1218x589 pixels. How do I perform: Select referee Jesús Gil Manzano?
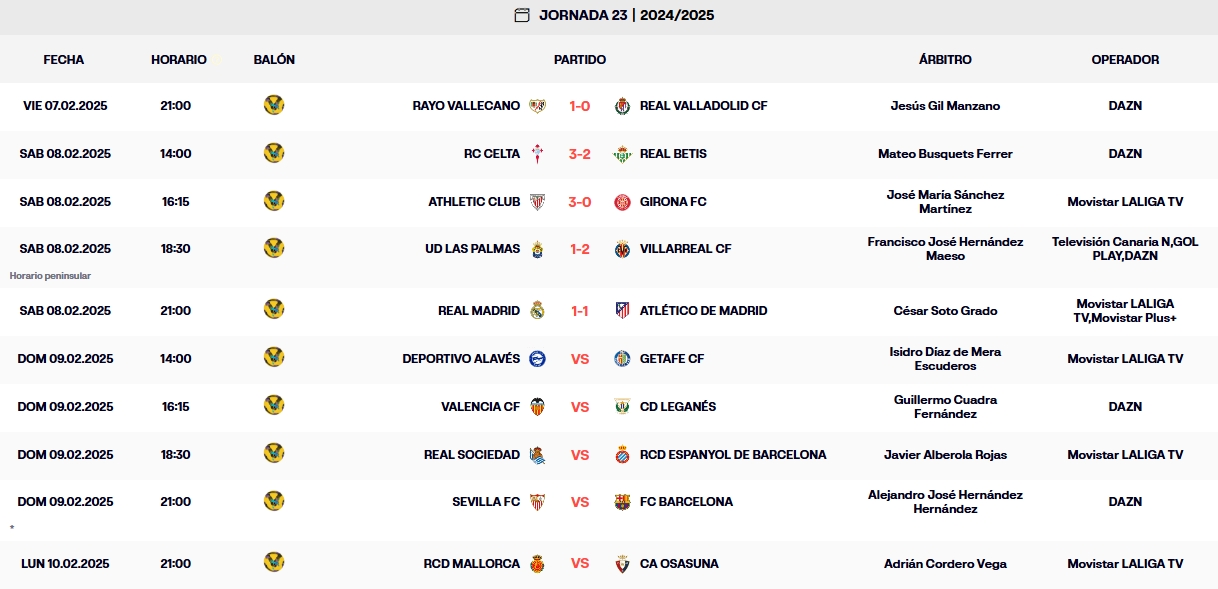click(947, 105)
